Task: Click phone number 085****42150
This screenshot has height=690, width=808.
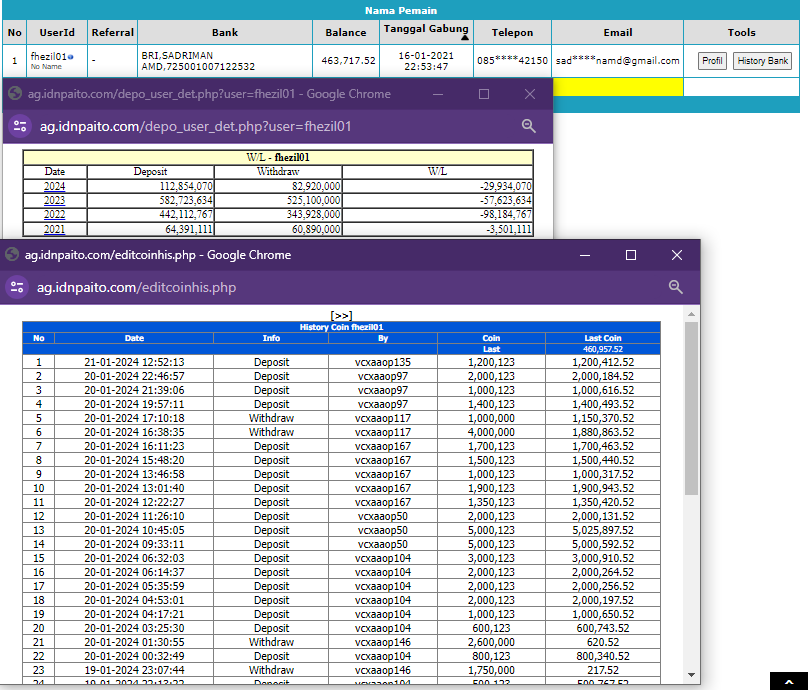Action: pos(512,61)
